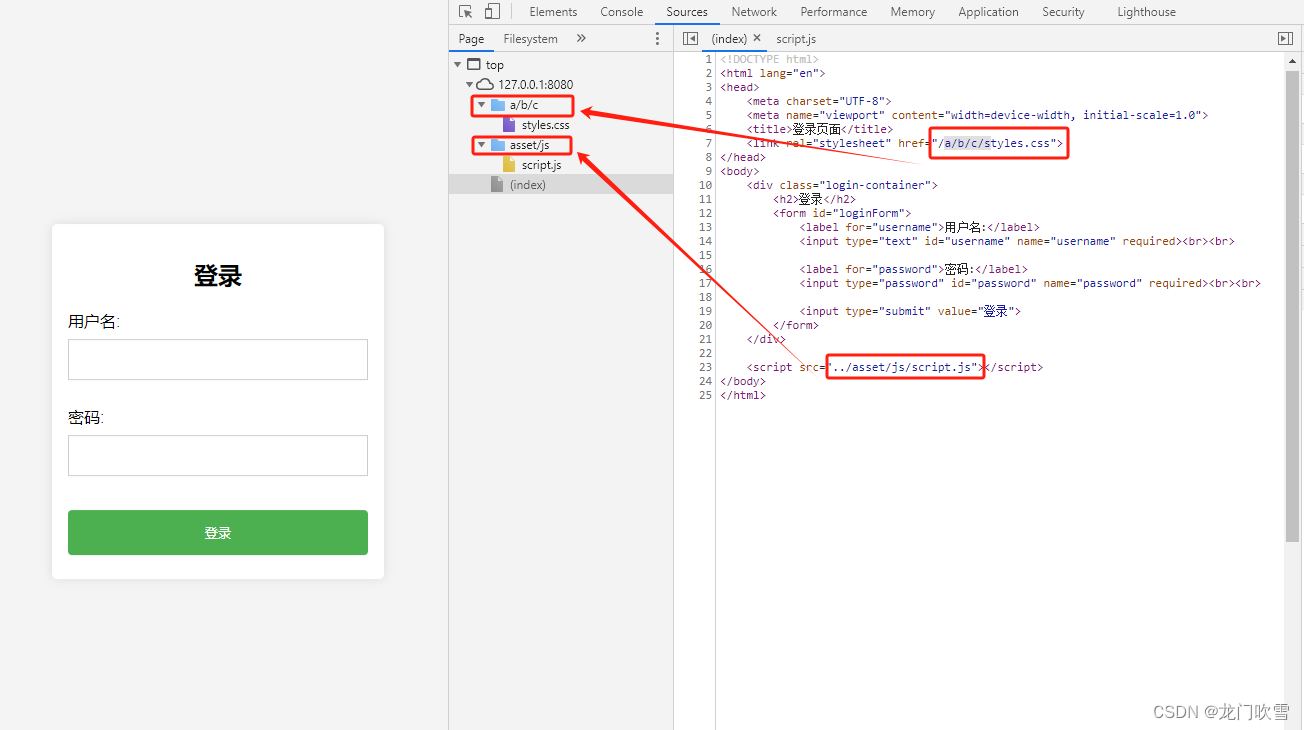This screenshot has height=730, width=1304.
Task: Open the navigator three-dot options menu
Action: click(657, 38)
